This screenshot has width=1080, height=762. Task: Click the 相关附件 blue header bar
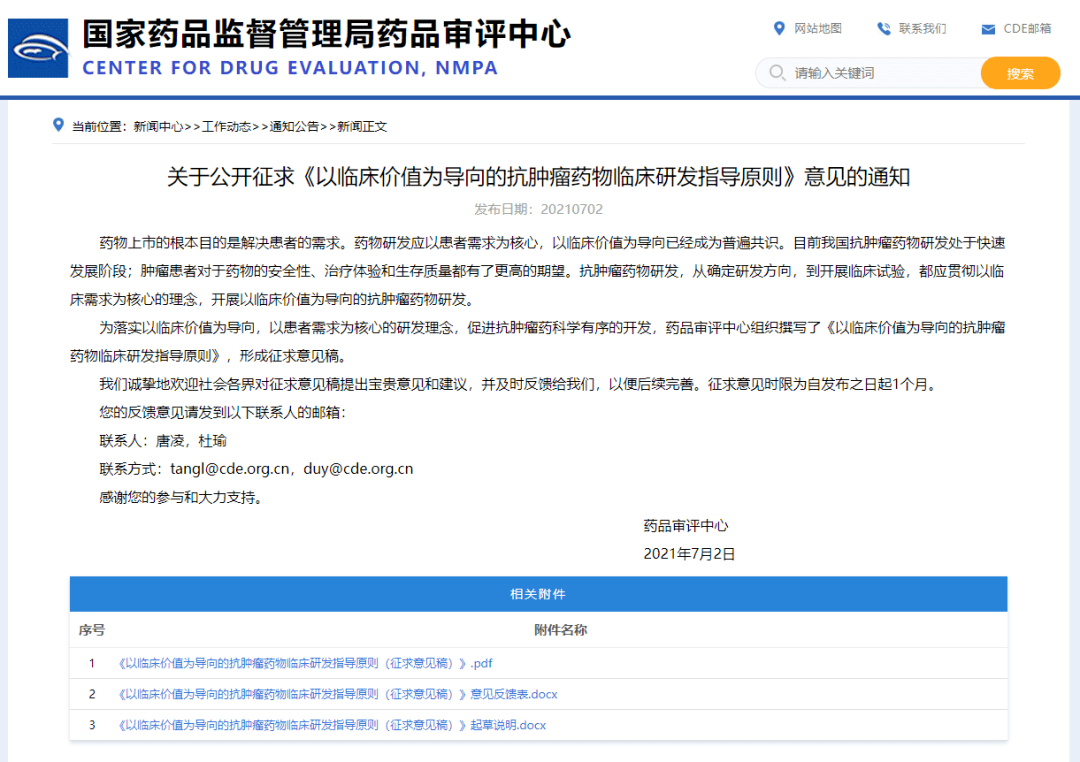(x=538, y=594)
